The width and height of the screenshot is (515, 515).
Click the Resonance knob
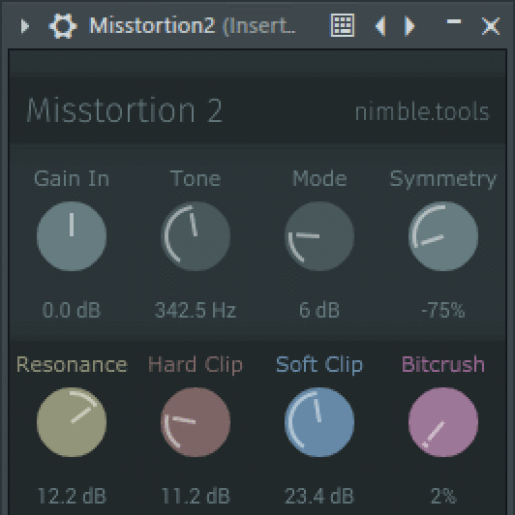[72, 422]
